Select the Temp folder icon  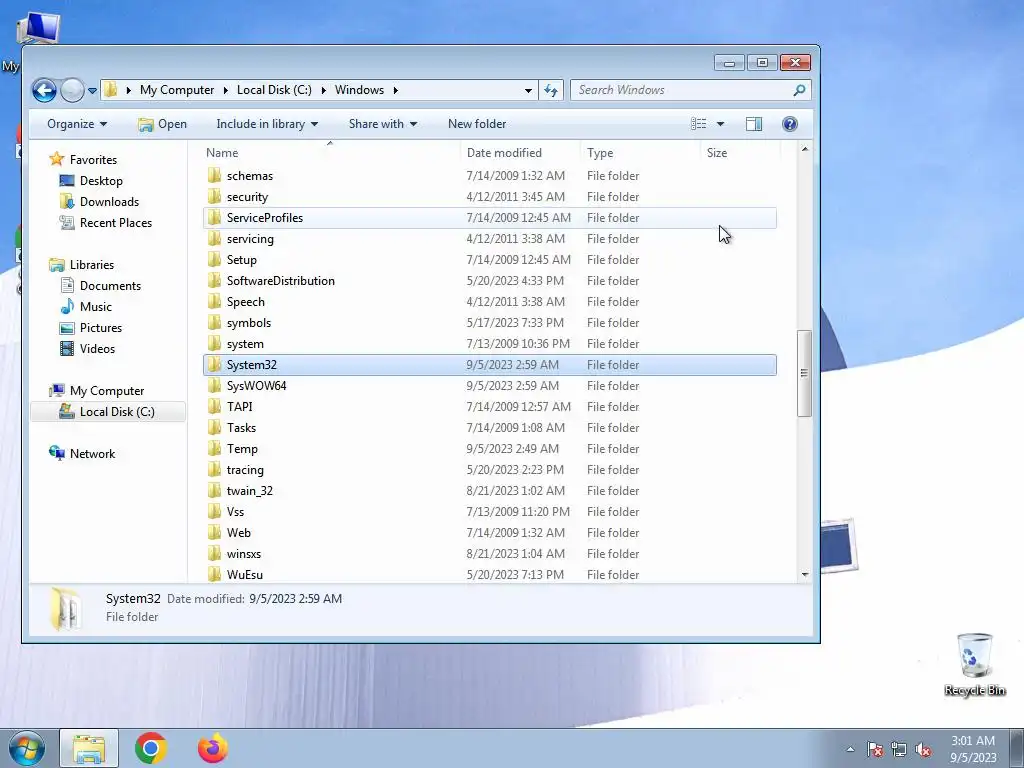[214, 449]
